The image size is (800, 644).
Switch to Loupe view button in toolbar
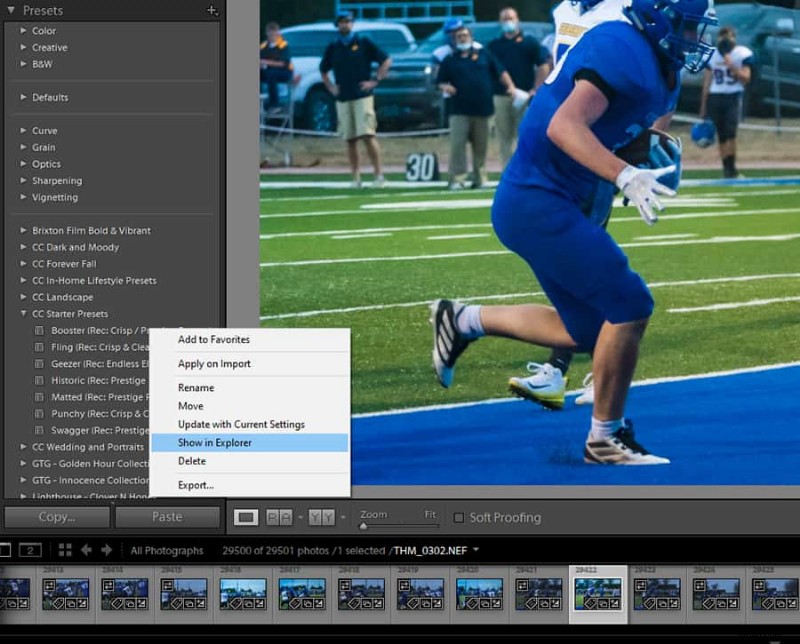point(246,517)
